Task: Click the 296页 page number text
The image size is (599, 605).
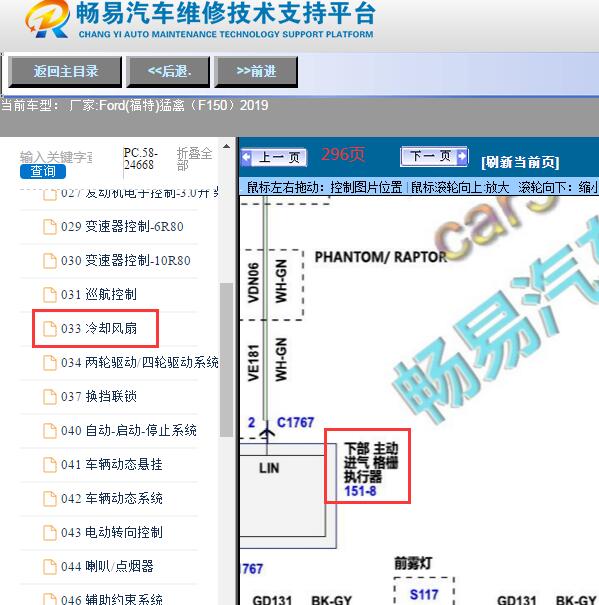Action: (343, 154)
